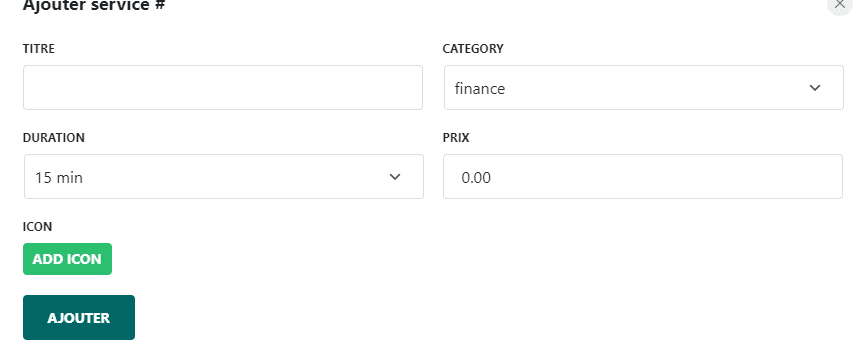Click the CATEGORY field label
Screen dimensions: 862x361
point(473,49)
